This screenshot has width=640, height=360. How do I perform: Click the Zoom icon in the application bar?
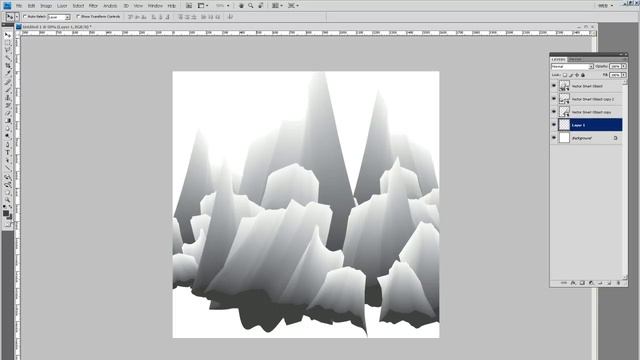[x=251, y=6]
